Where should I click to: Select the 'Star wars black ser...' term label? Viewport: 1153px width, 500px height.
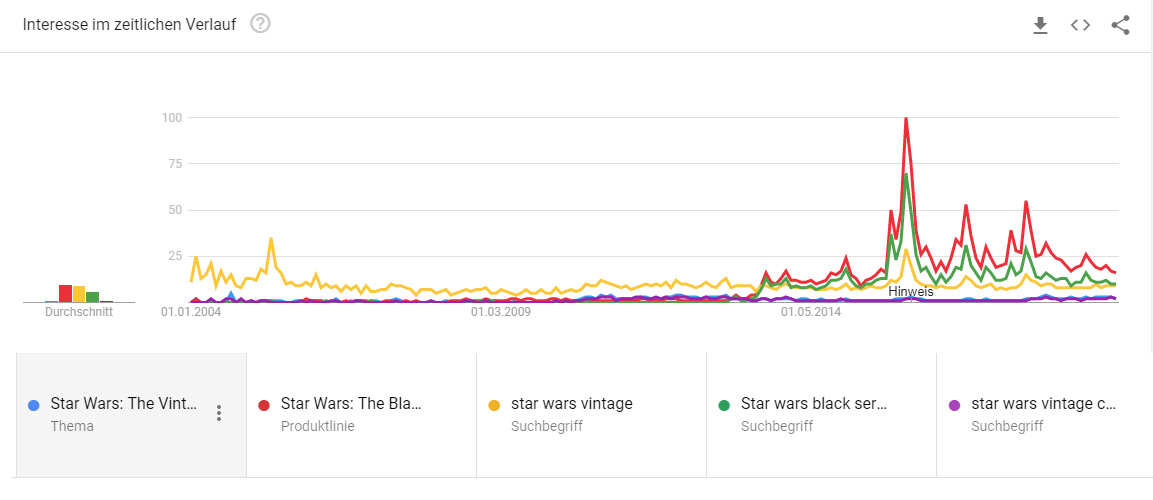pyautogui.click(x=815, y=404)
